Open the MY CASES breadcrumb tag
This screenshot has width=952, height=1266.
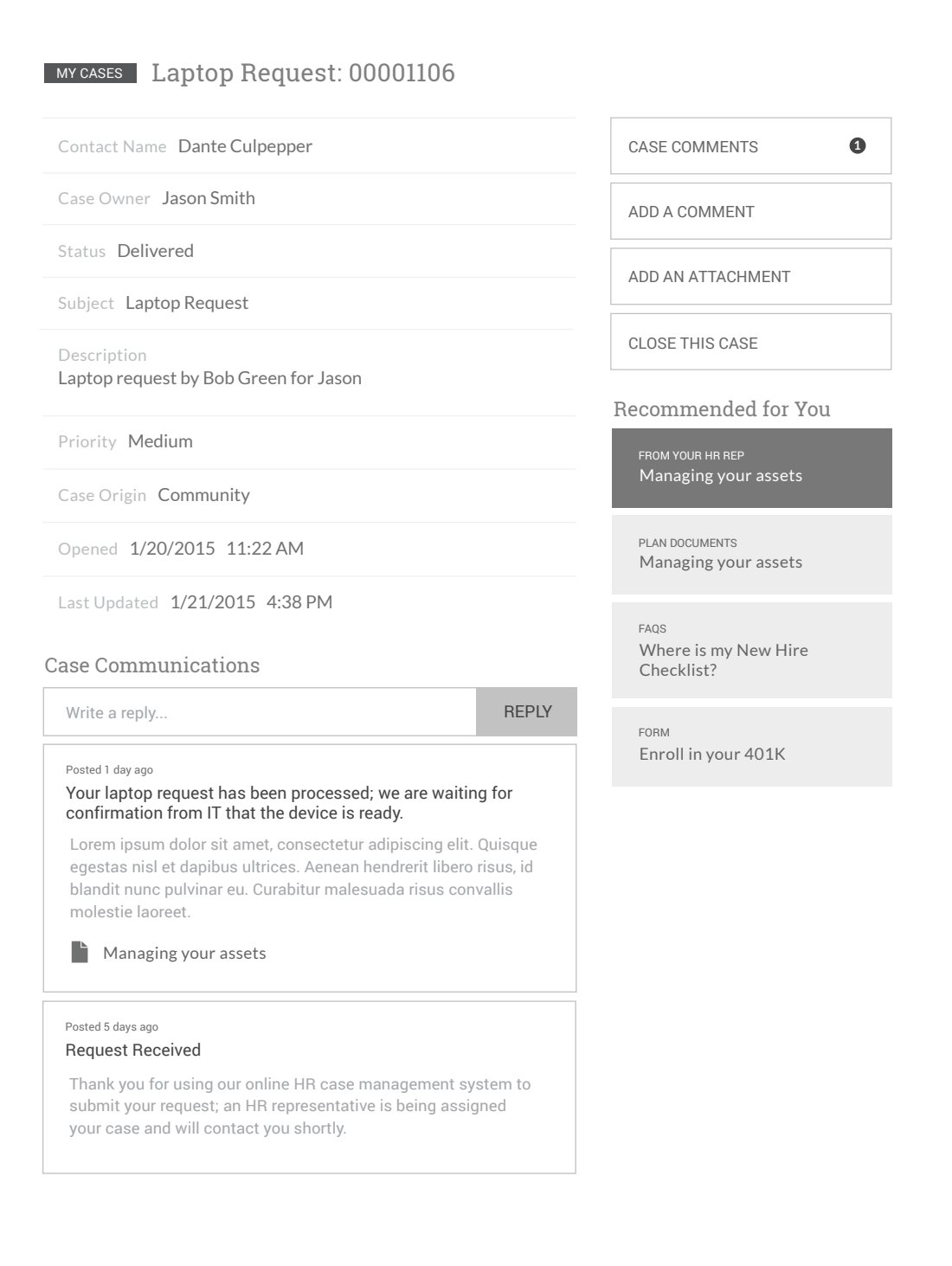pos(90,74)
